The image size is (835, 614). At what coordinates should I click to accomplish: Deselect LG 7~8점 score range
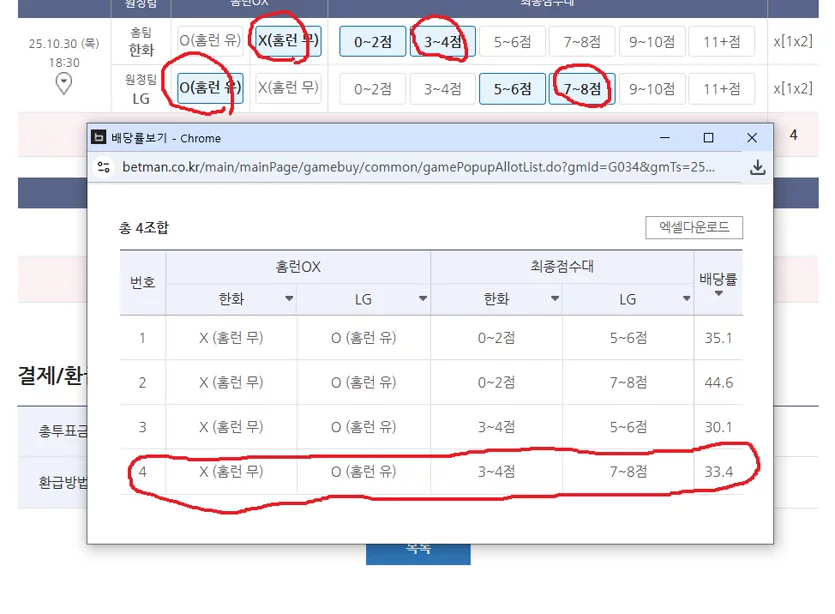pos(582,88)
